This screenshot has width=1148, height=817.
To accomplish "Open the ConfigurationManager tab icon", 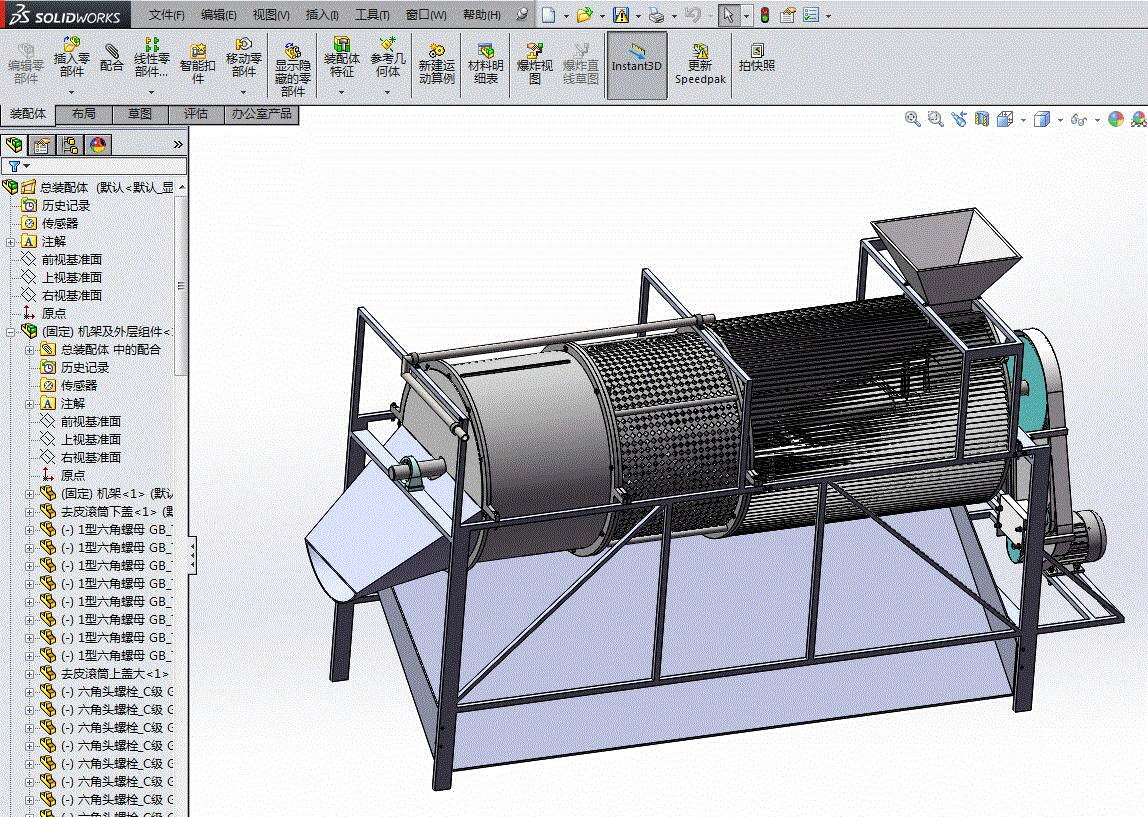I will click(x=69, y=145).
